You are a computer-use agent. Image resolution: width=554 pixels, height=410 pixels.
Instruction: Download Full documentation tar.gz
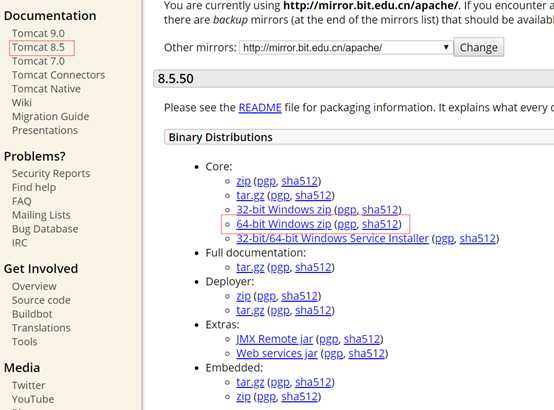[250, 268]
